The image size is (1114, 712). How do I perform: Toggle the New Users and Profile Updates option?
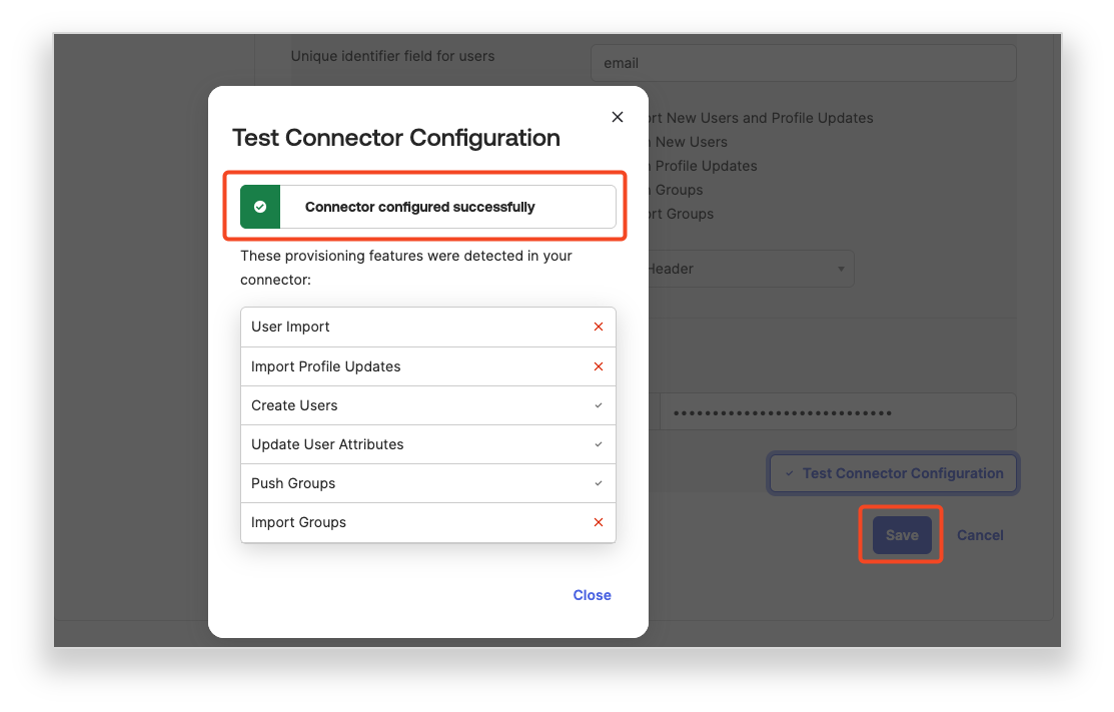(x=768, y=118)
